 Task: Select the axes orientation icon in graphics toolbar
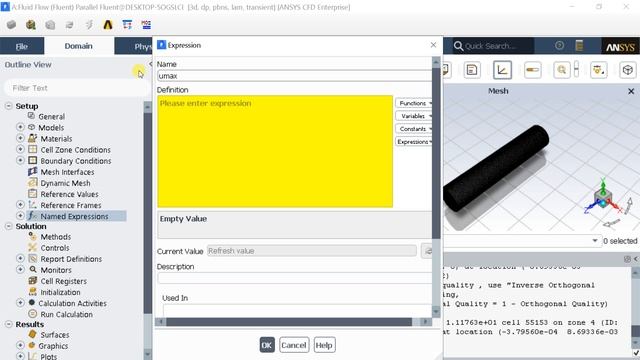click(x=502, y=70)
